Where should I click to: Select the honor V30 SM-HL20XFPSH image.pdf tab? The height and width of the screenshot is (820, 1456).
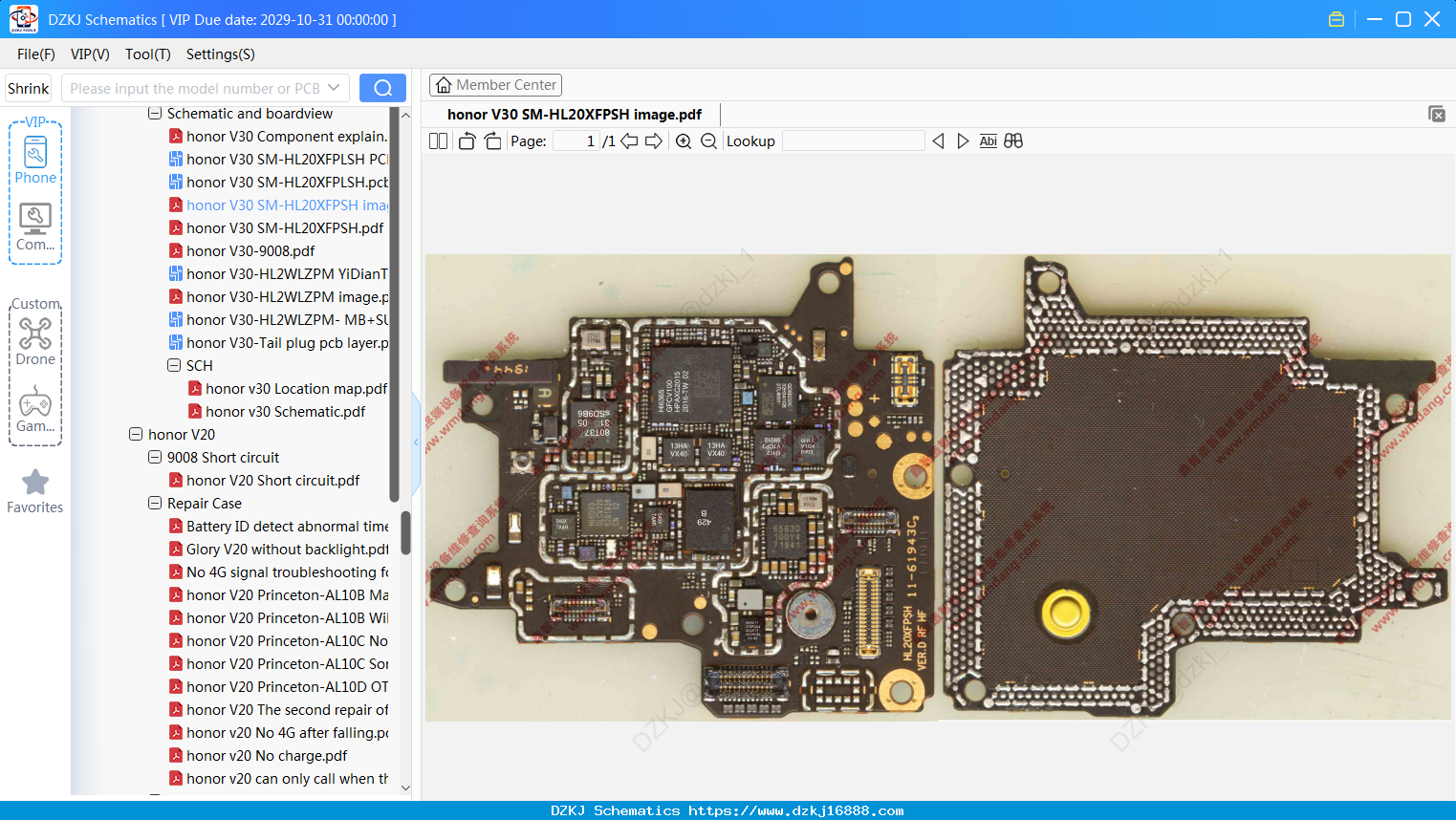(x=575, y=115)
